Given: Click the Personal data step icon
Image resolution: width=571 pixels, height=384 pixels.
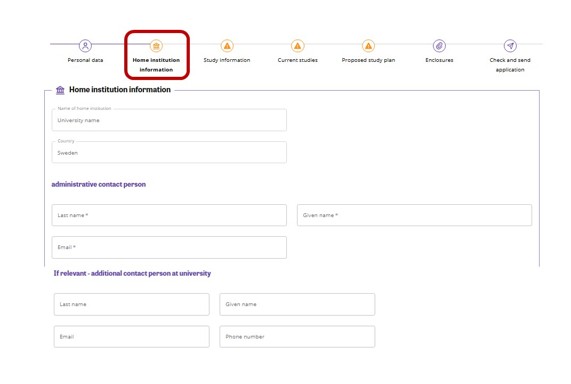Looking at the screenshot, I should click(85, 46).
